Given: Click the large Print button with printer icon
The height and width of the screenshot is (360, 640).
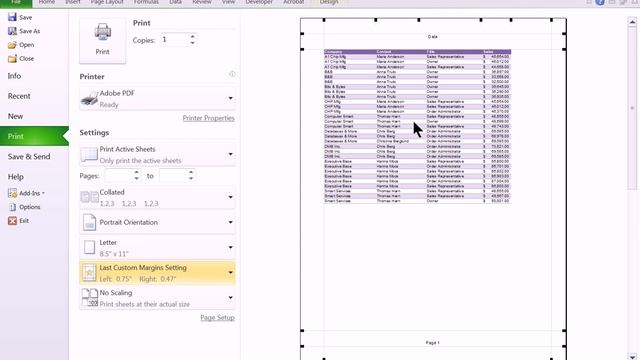Looking at the screenshot, I should coord(102,40).
